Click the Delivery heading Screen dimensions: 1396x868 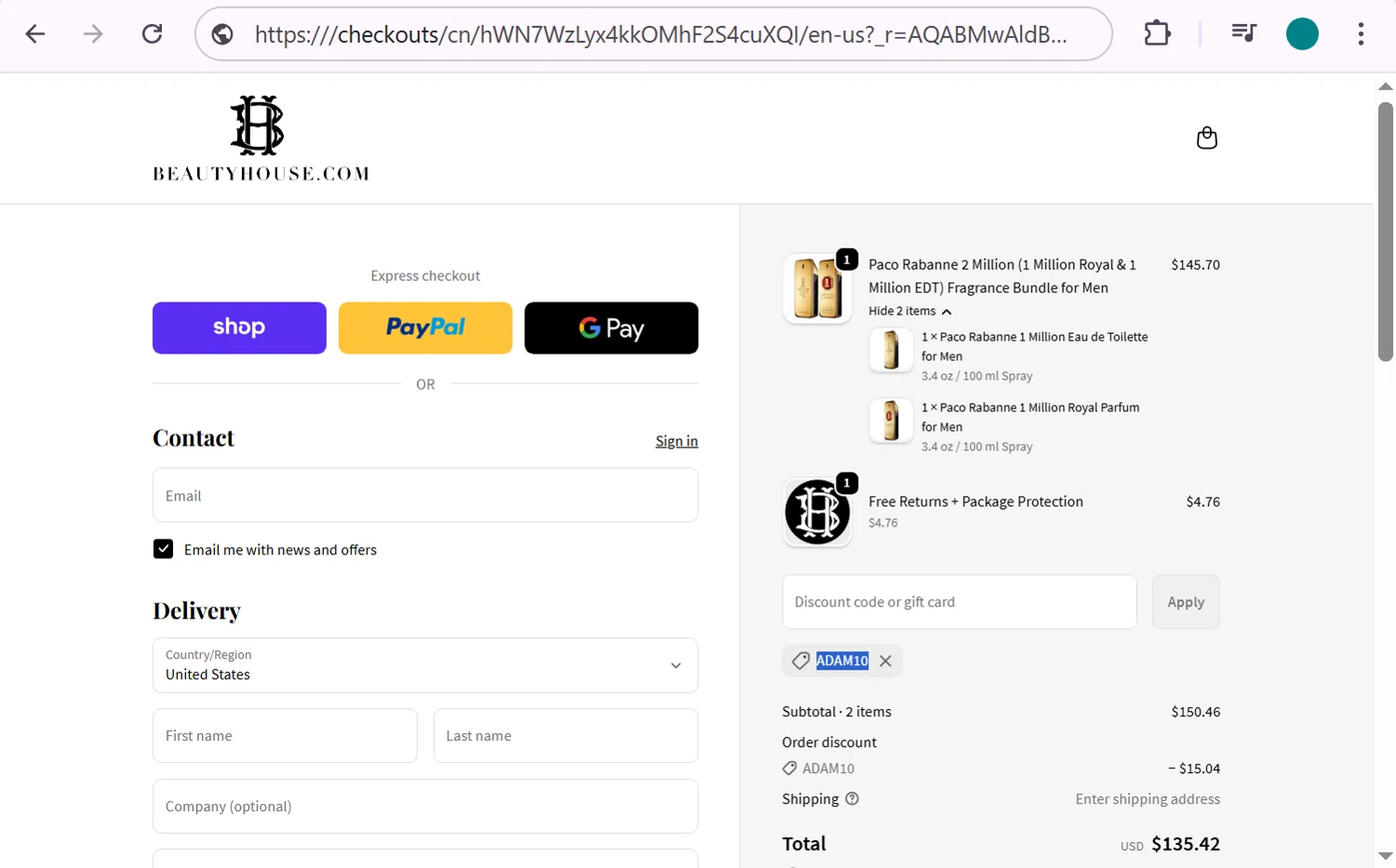click(x=196, y=611)
